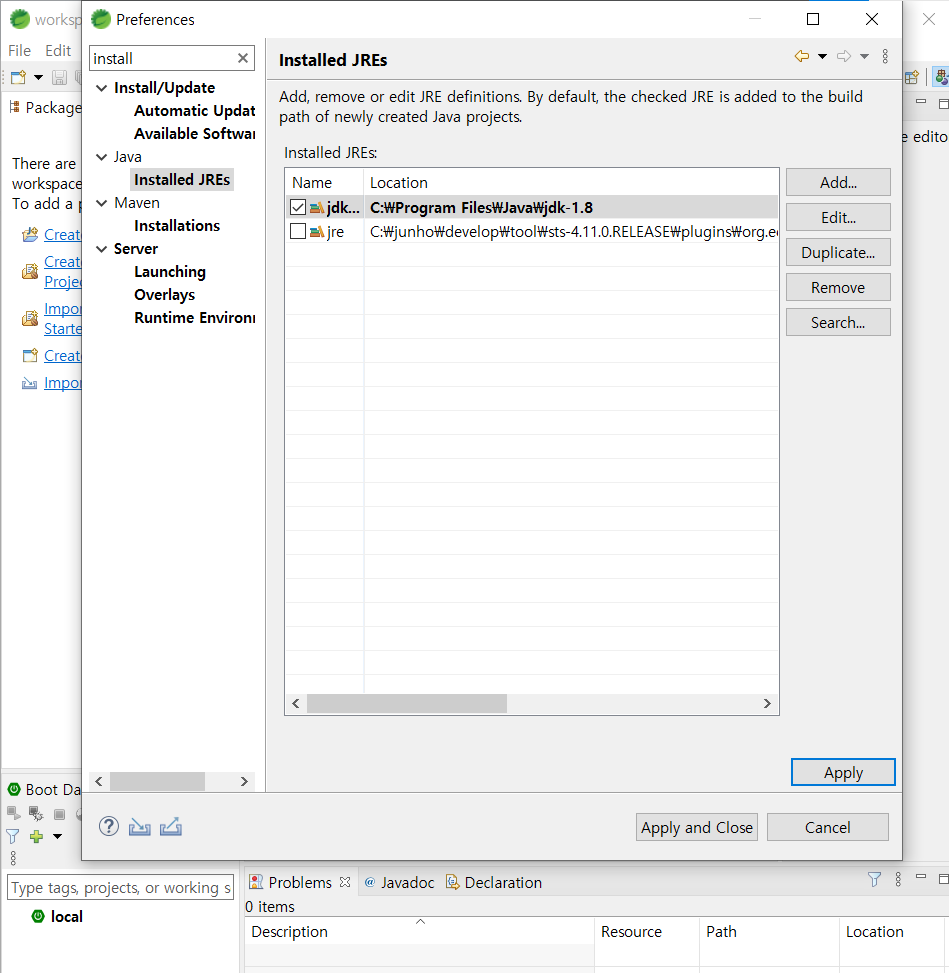Click the Add... button
The width and height of the screenshot is (949, 973).
tap(838, 182)
